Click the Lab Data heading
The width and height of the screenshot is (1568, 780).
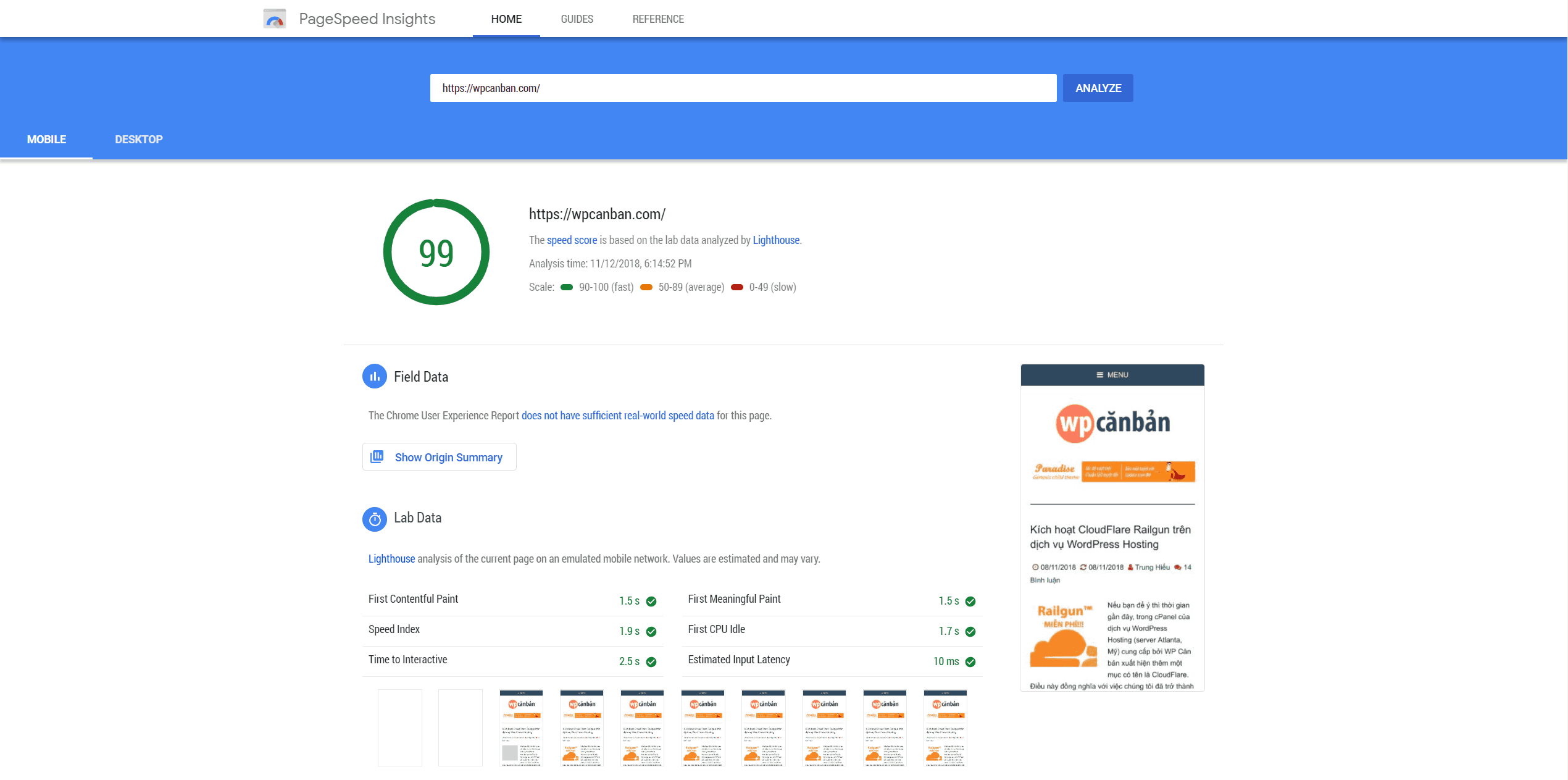(x=417, y=518)
